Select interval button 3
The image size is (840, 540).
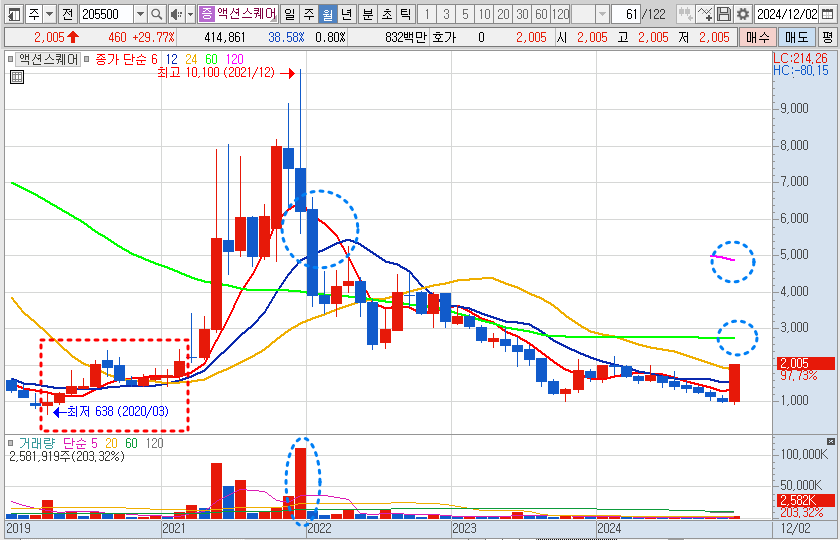tap(446, 14)
